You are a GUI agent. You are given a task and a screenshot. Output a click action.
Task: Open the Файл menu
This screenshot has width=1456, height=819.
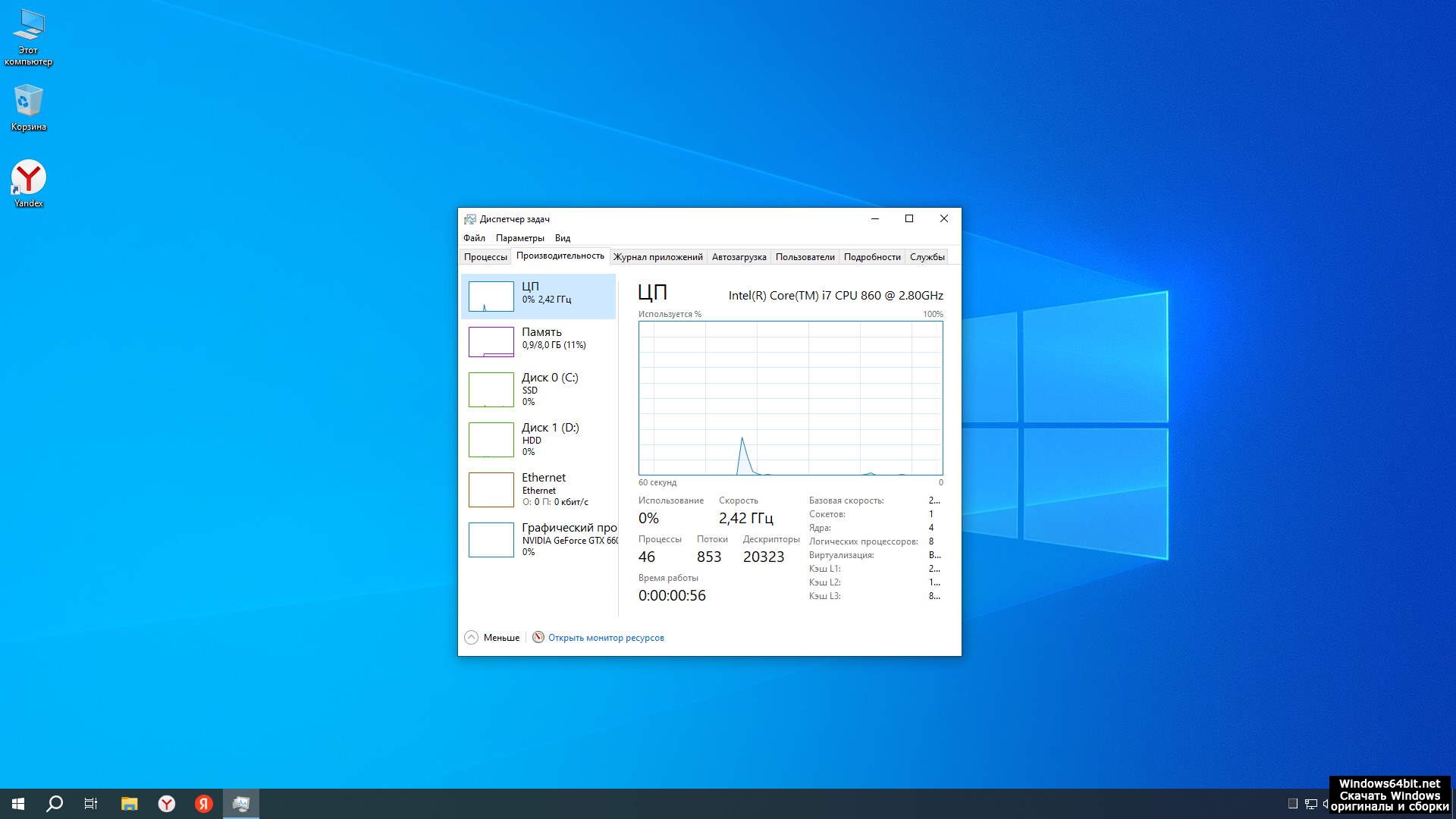click(x=474, y=238)
